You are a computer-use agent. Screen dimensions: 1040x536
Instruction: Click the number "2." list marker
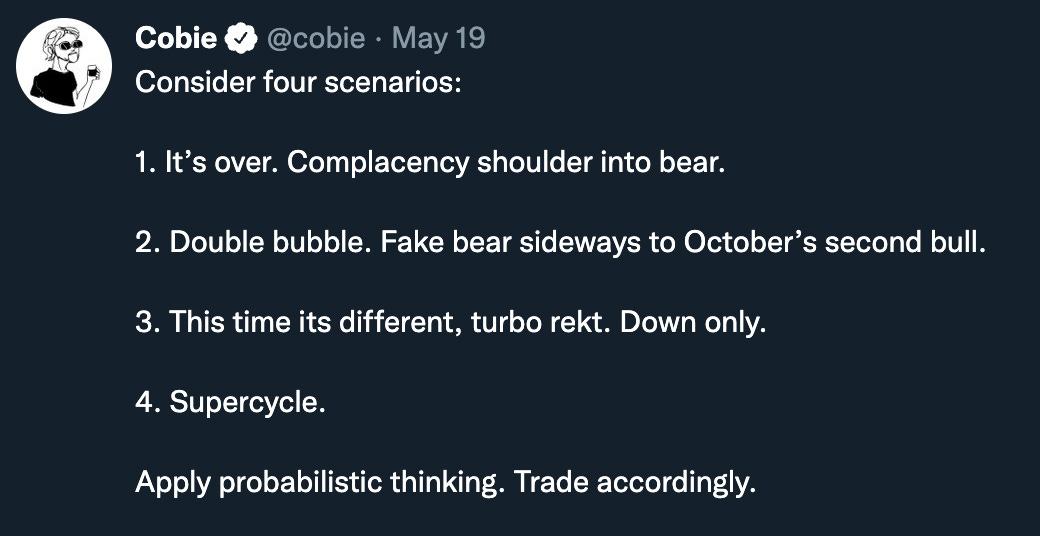pos(147,241)
